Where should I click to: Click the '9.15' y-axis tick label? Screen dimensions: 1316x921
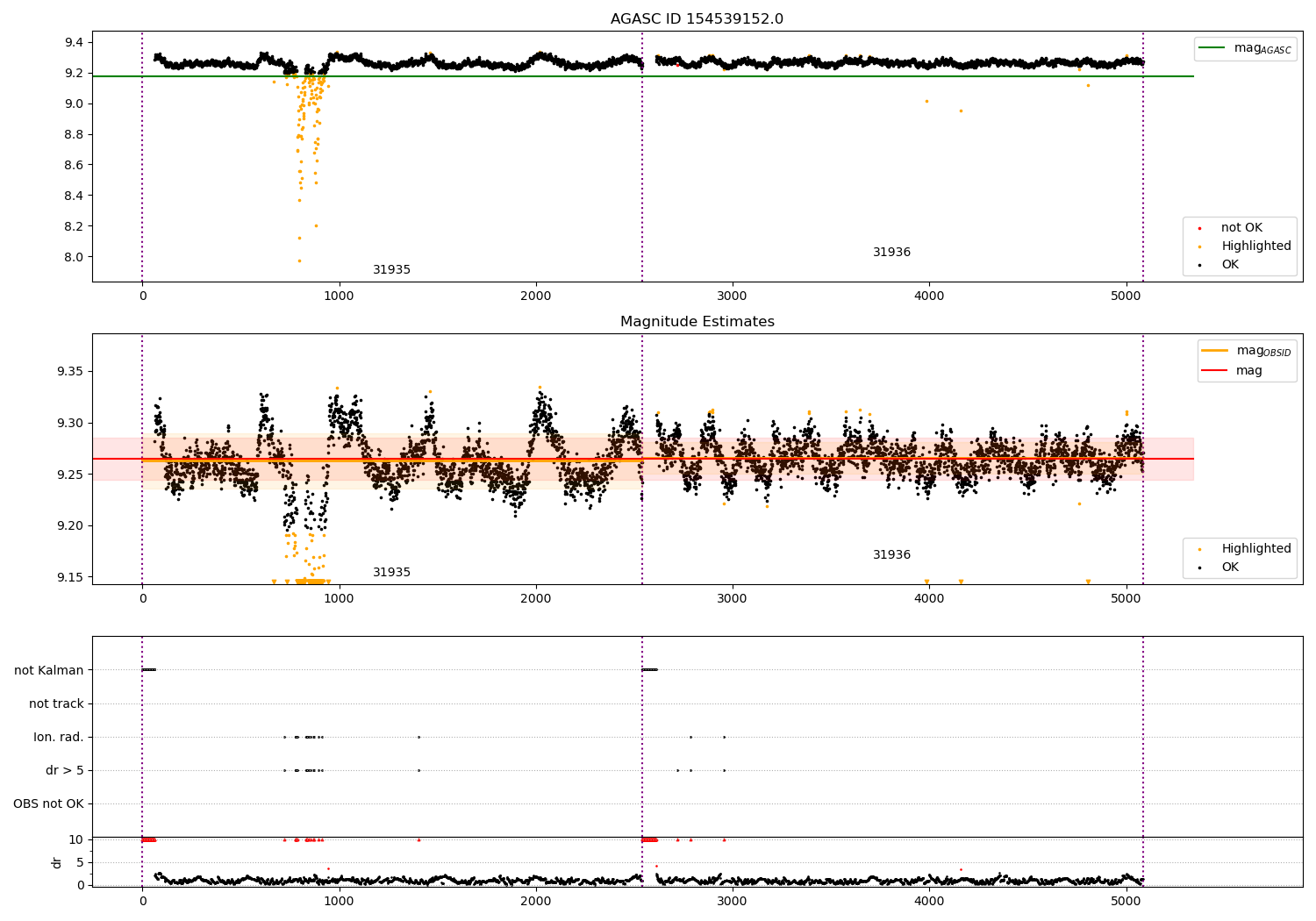coord(69,577)
